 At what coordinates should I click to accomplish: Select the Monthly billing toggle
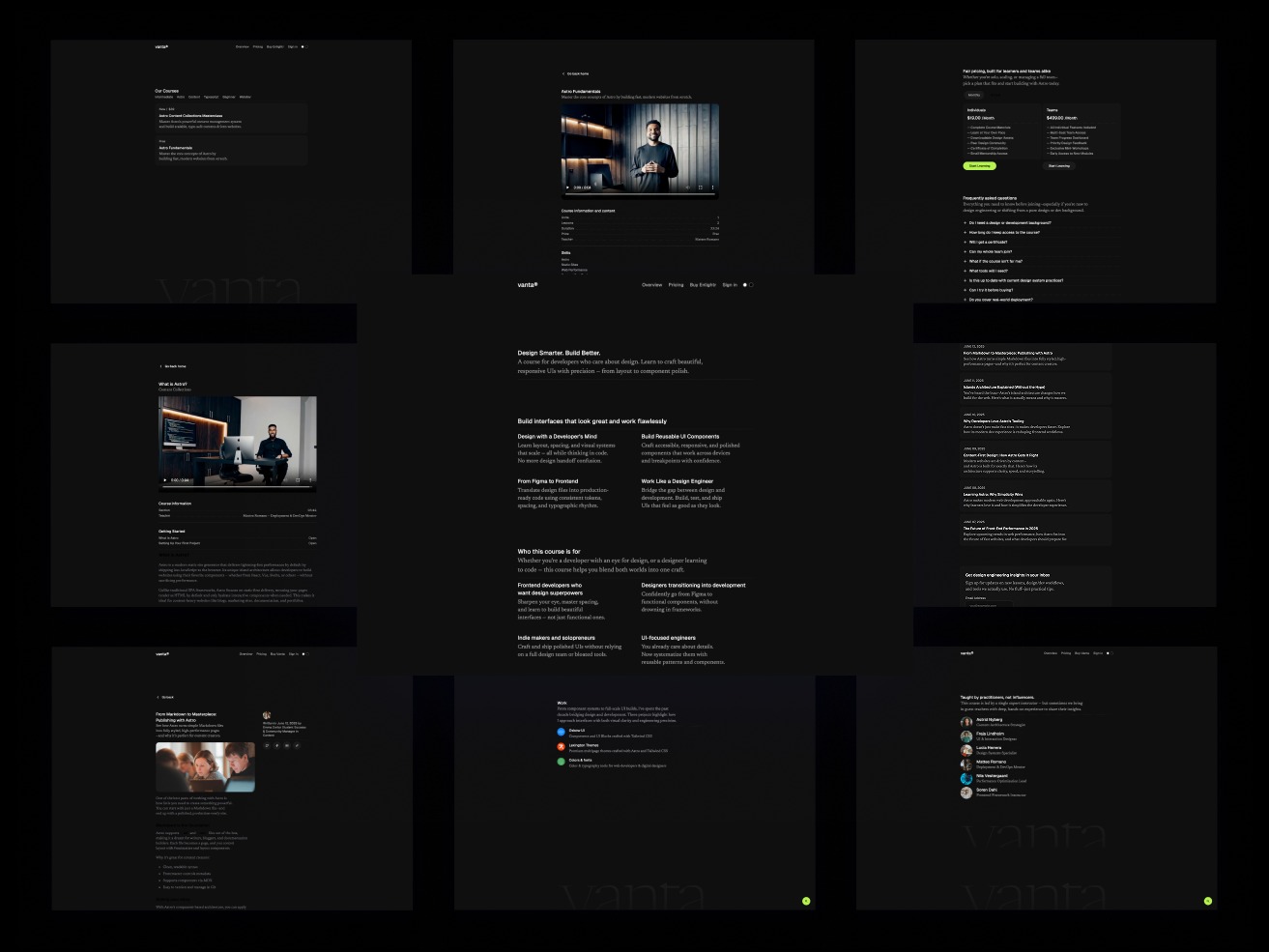974,95
